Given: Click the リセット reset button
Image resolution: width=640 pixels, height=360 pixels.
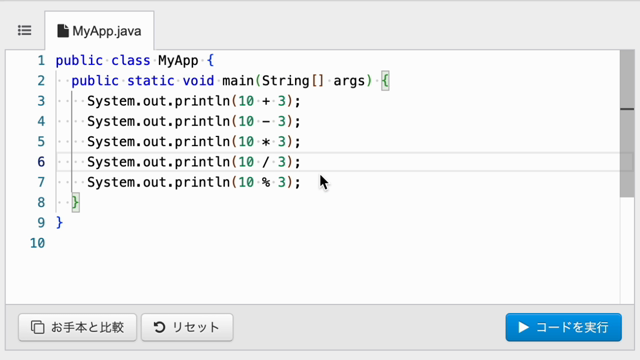Looking at the screenshot, I should pyautogui.click(x=187, y=327).
